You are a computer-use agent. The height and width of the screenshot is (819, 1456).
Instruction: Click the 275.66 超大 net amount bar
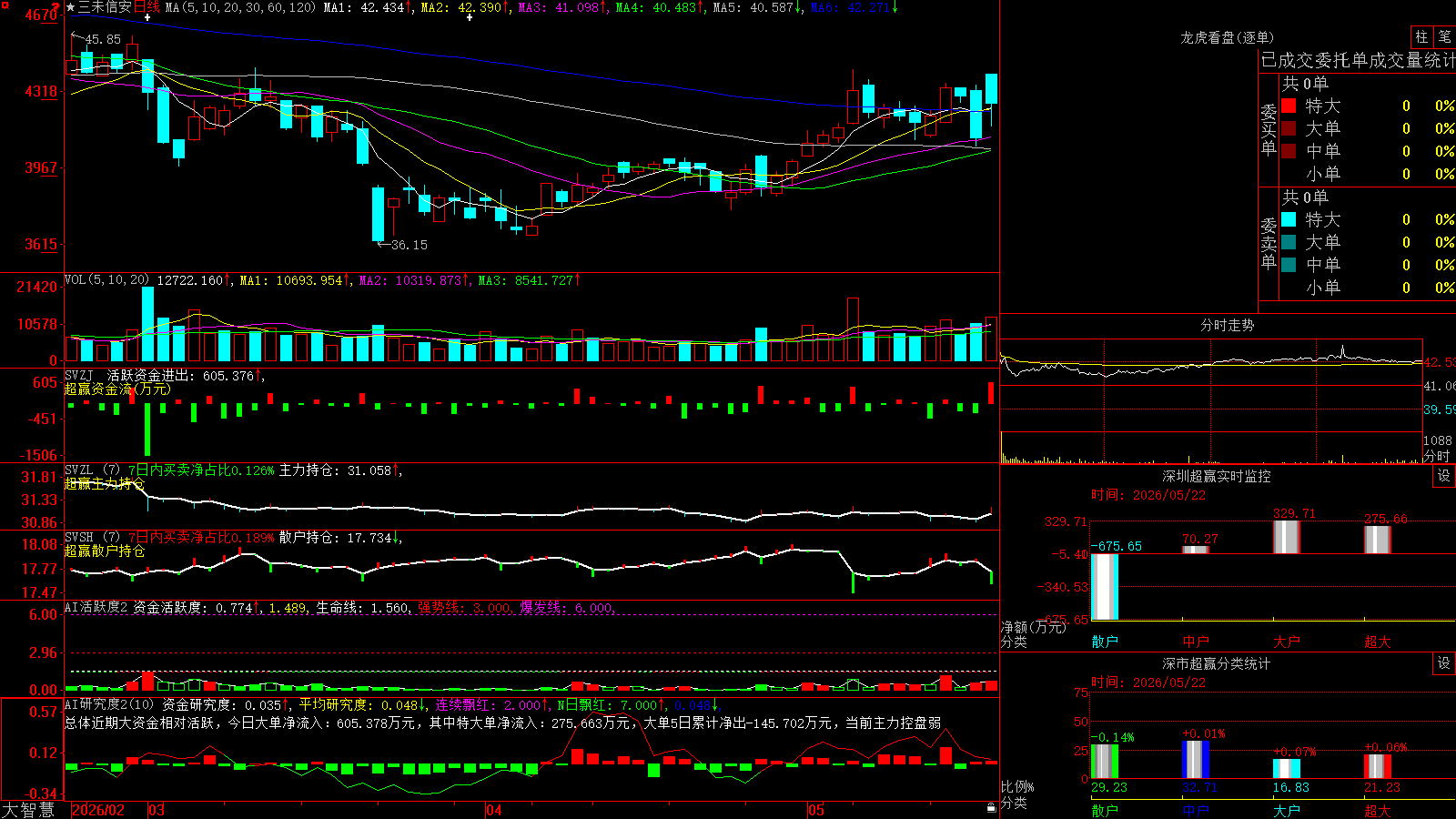(1378, 539)
